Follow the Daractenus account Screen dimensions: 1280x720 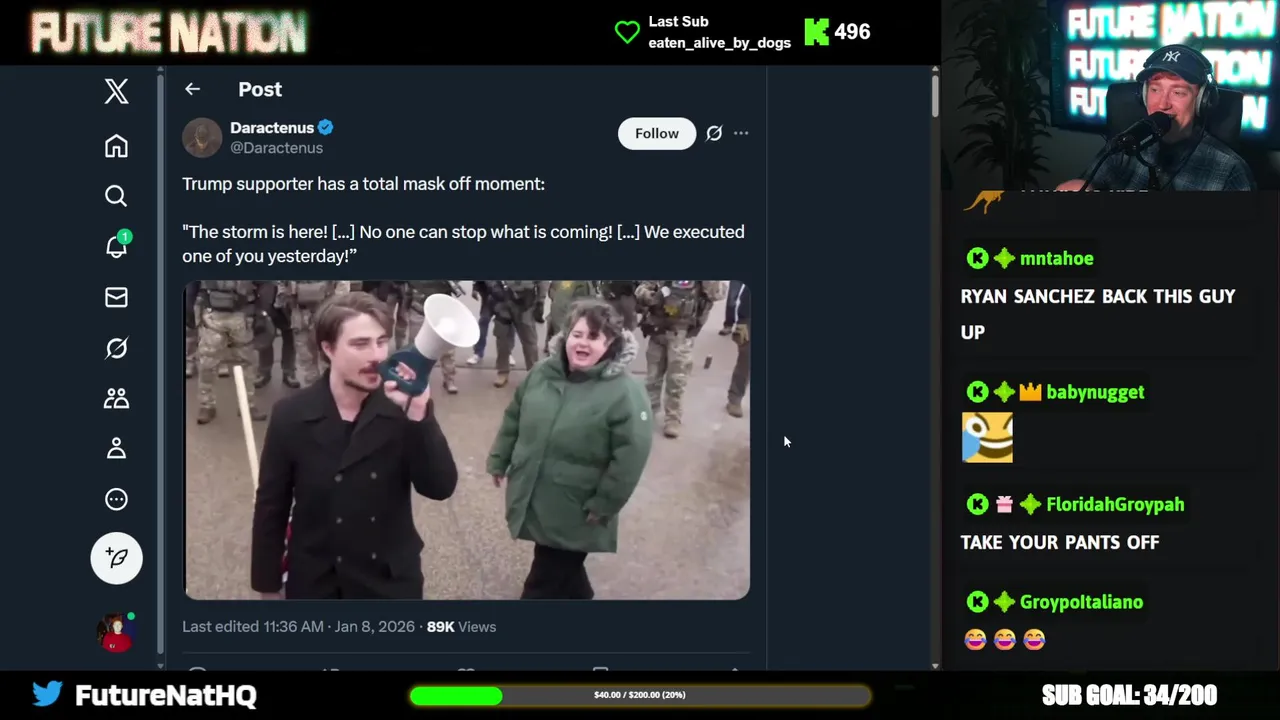[x=657, y=133]
